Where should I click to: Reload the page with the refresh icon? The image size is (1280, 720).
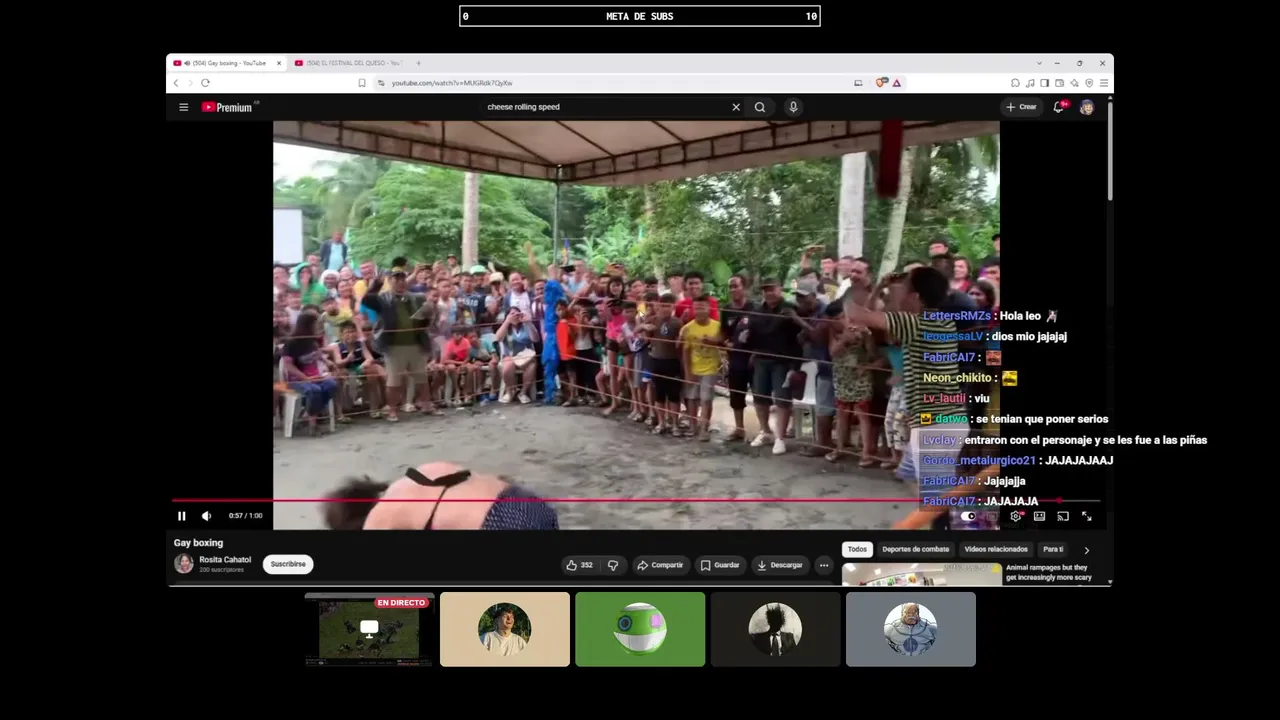coord(205,83)
